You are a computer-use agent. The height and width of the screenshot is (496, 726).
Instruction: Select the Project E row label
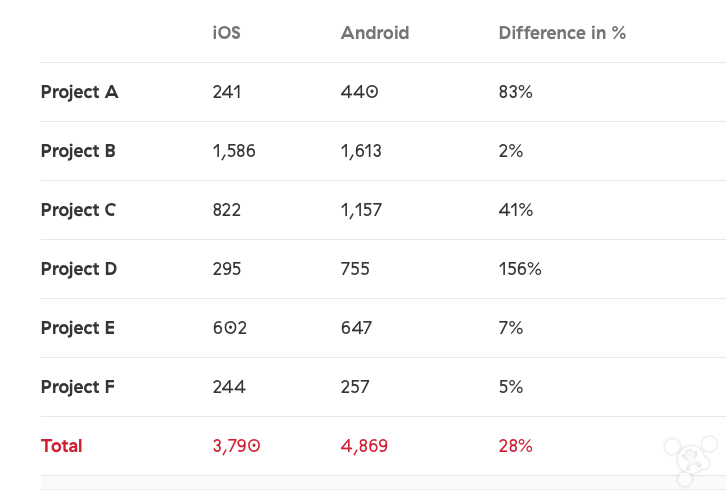pyautogui.click(x=78, y=328)
